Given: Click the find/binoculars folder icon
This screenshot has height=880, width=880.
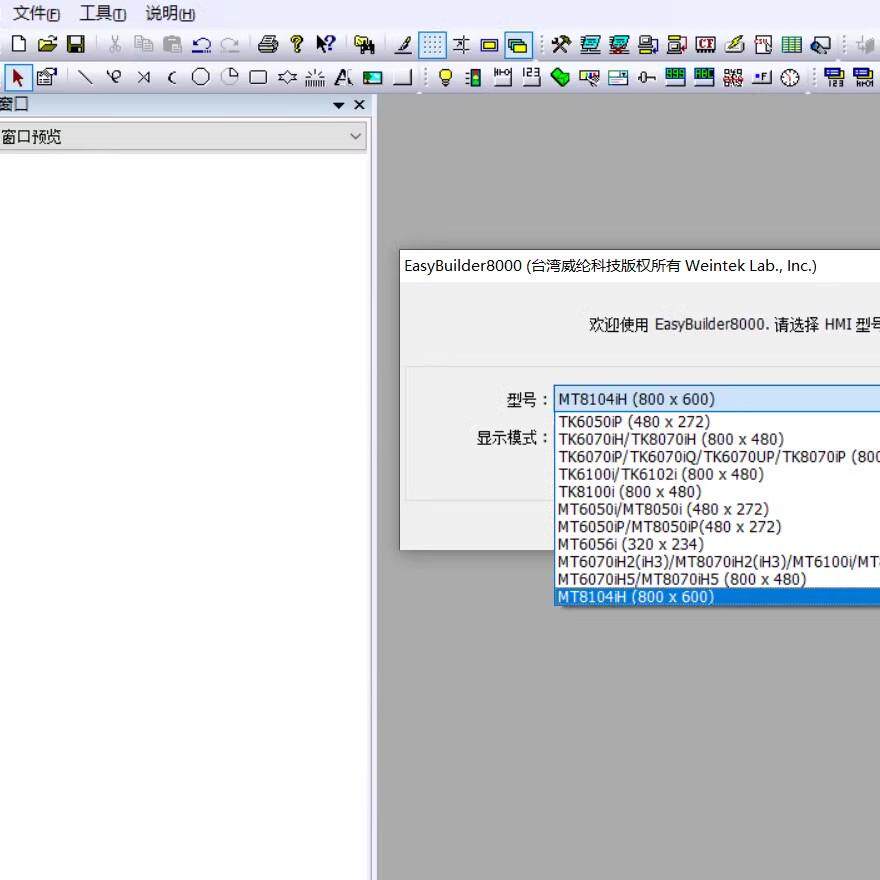Looking at the screenshot, I should tap(364, 44).
